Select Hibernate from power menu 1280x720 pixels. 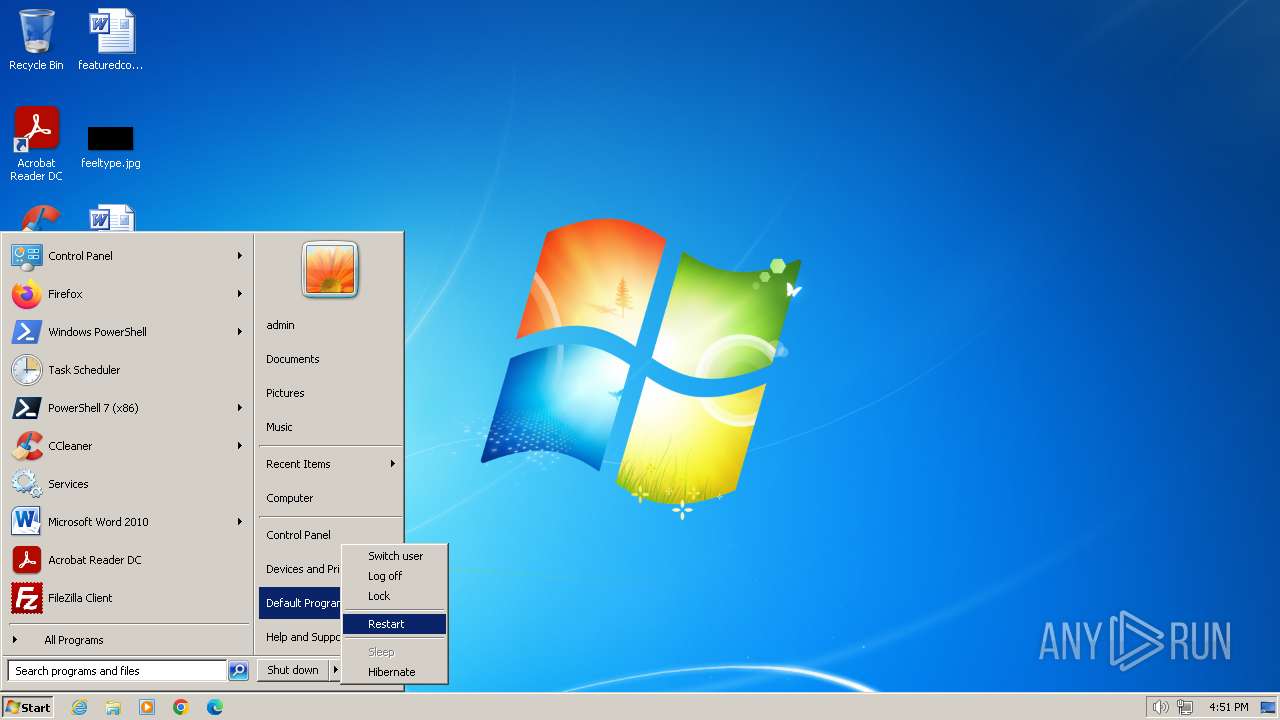[394, 672]
